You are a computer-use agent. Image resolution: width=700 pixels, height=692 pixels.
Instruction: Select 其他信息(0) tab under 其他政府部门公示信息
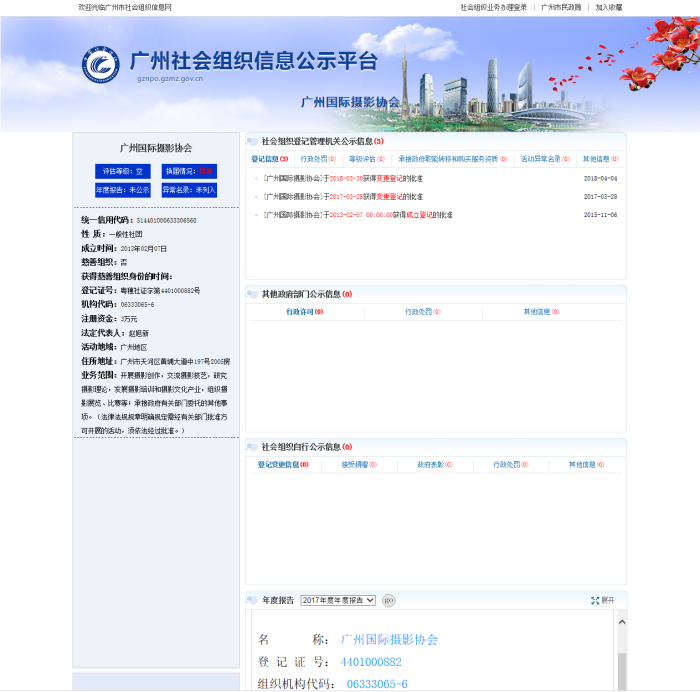click(542, 312)
